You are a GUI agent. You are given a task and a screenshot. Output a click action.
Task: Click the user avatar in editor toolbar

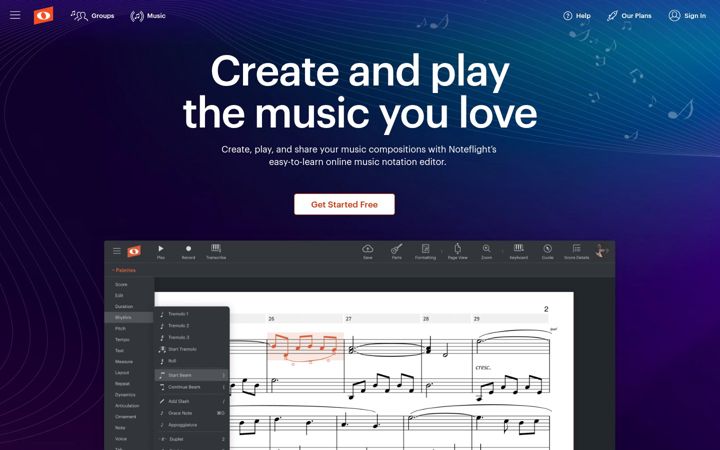coord(601,251)
